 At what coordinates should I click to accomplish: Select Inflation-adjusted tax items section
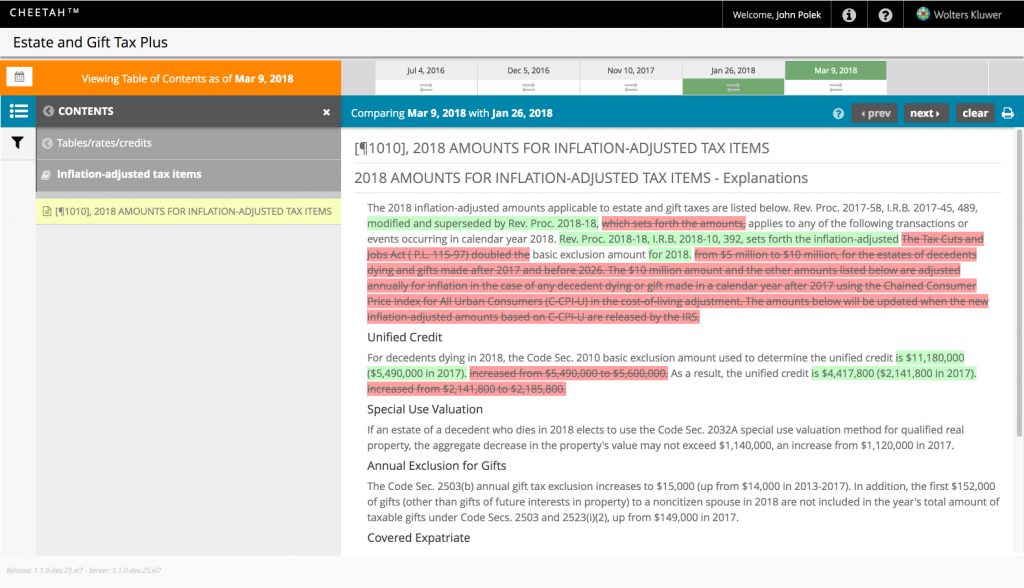point(129,174)
